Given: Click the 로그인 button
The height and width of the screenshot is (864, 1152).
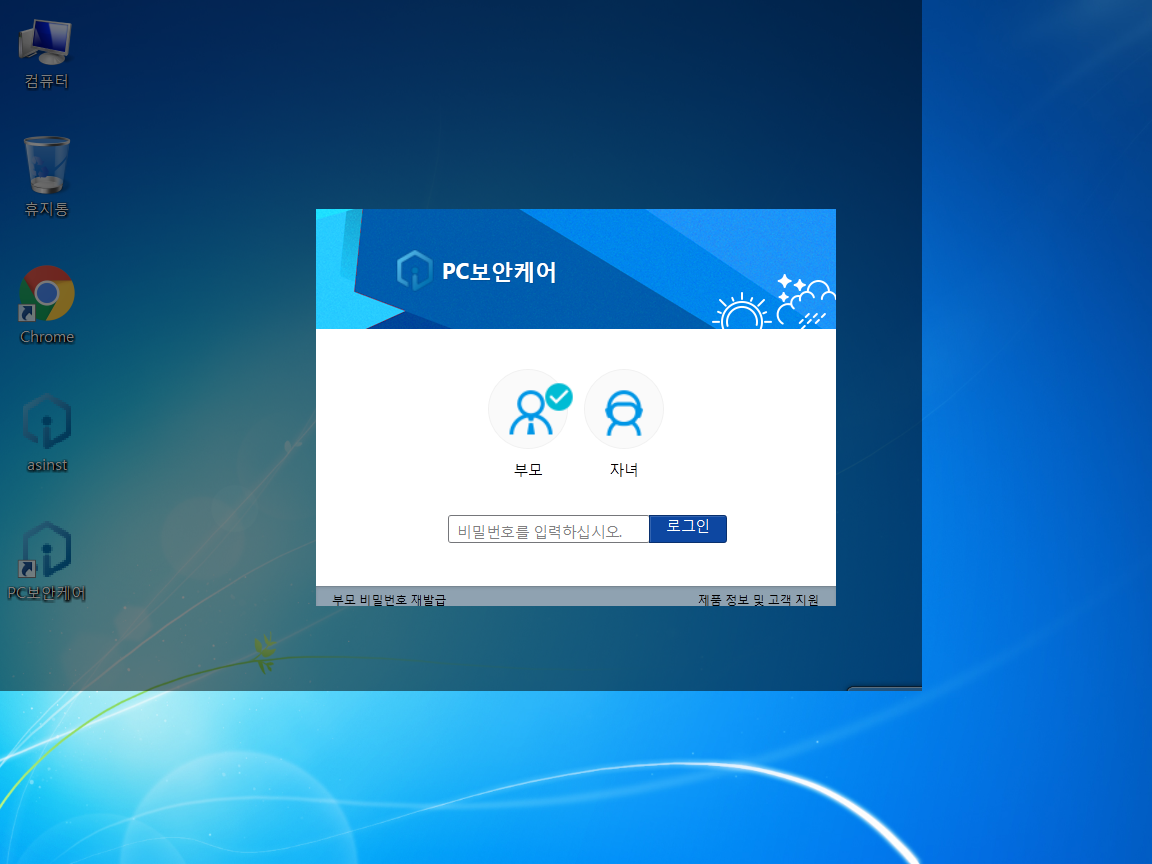Looking at the screenshot, I should tap(688, 529).
